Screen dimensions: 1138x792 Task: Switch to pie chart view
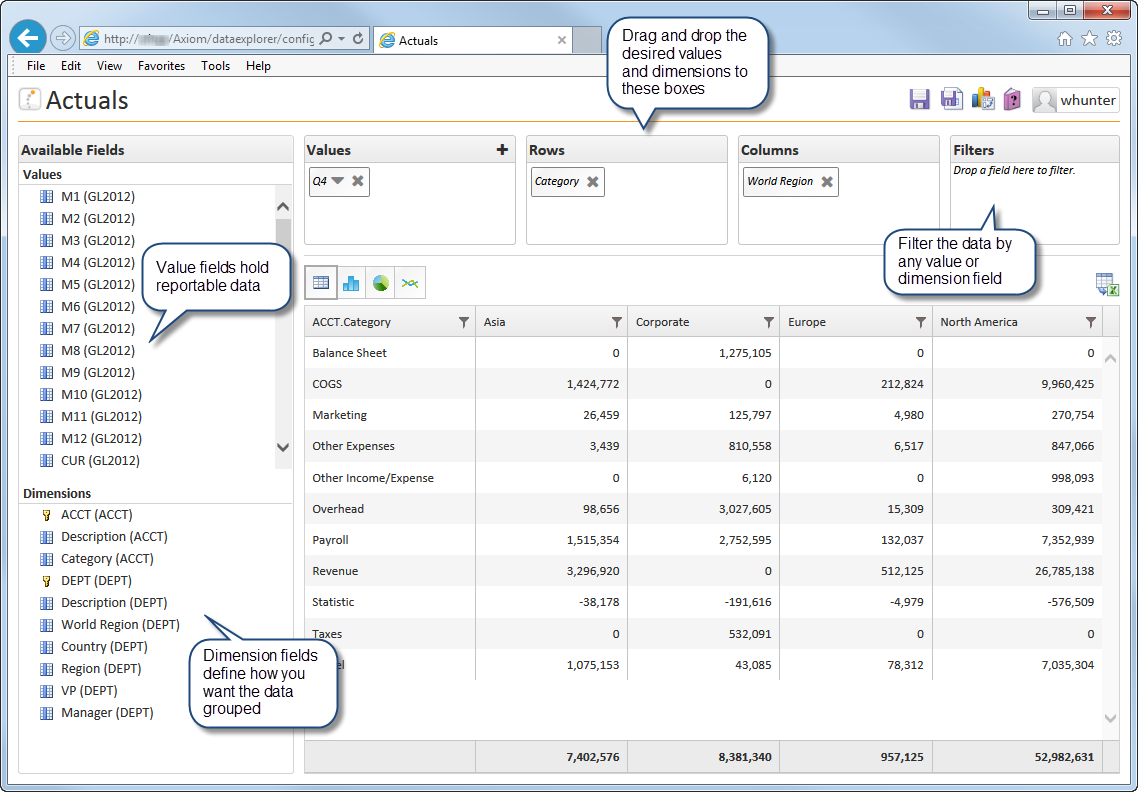pyautogui.click(x=380, y=283)
